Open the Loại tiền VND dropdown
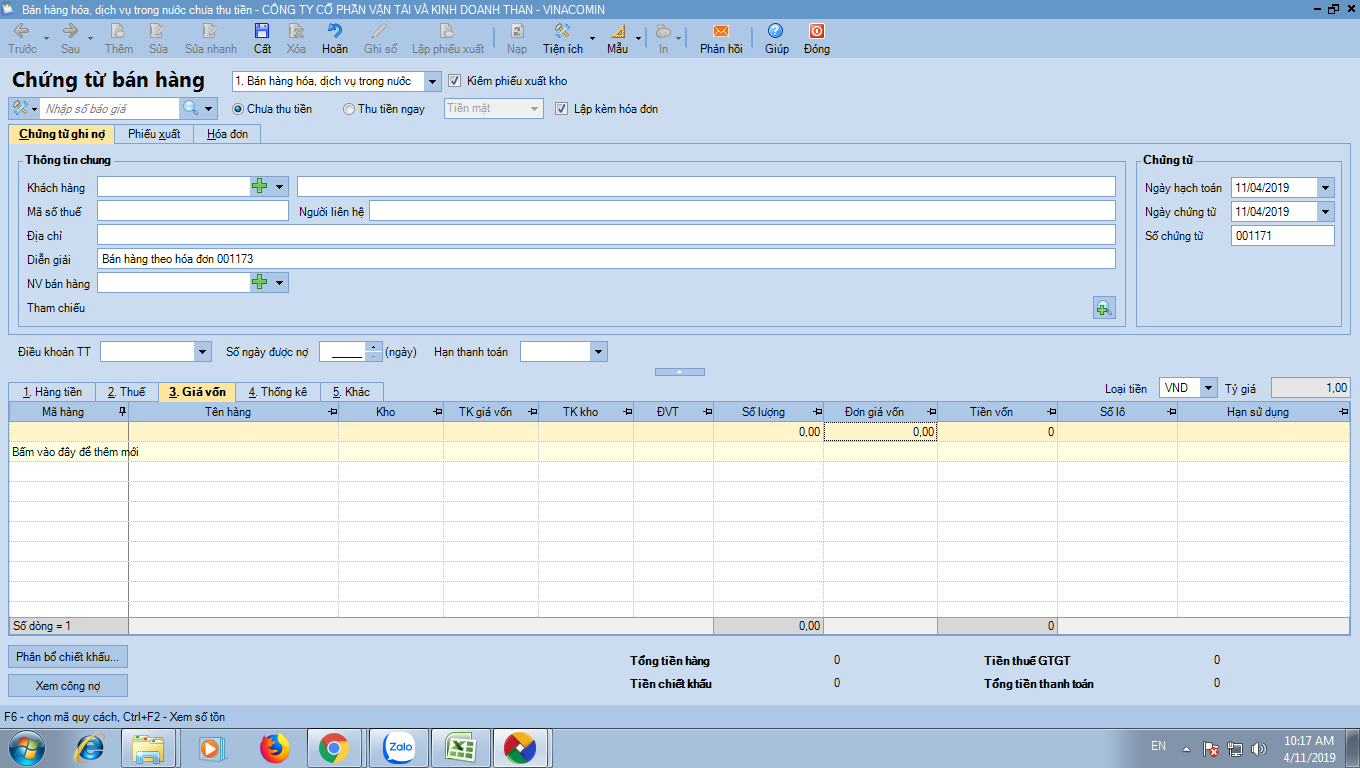Image resolution: width=1360 pixels, height=768 pixels. click(x=1208, y=388)
